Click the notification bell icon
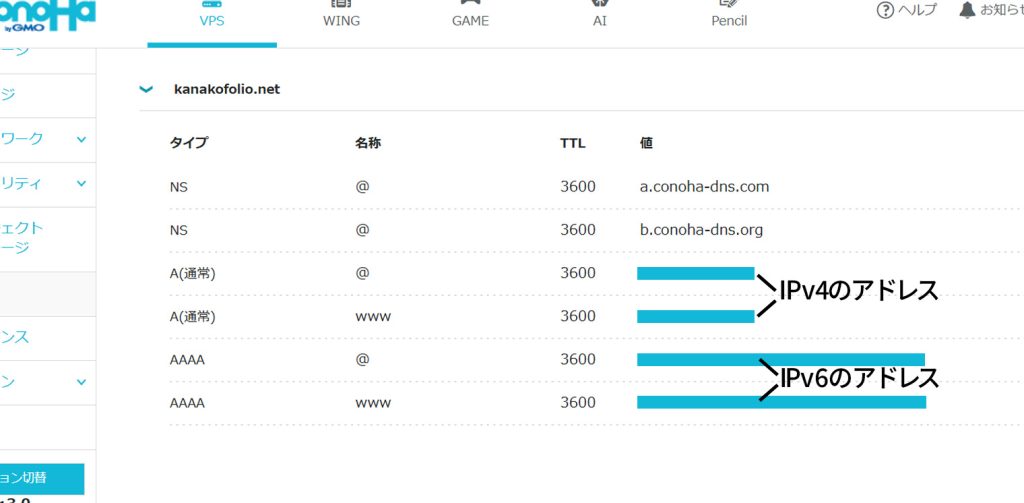1024x503 pixels. point(966,10)
